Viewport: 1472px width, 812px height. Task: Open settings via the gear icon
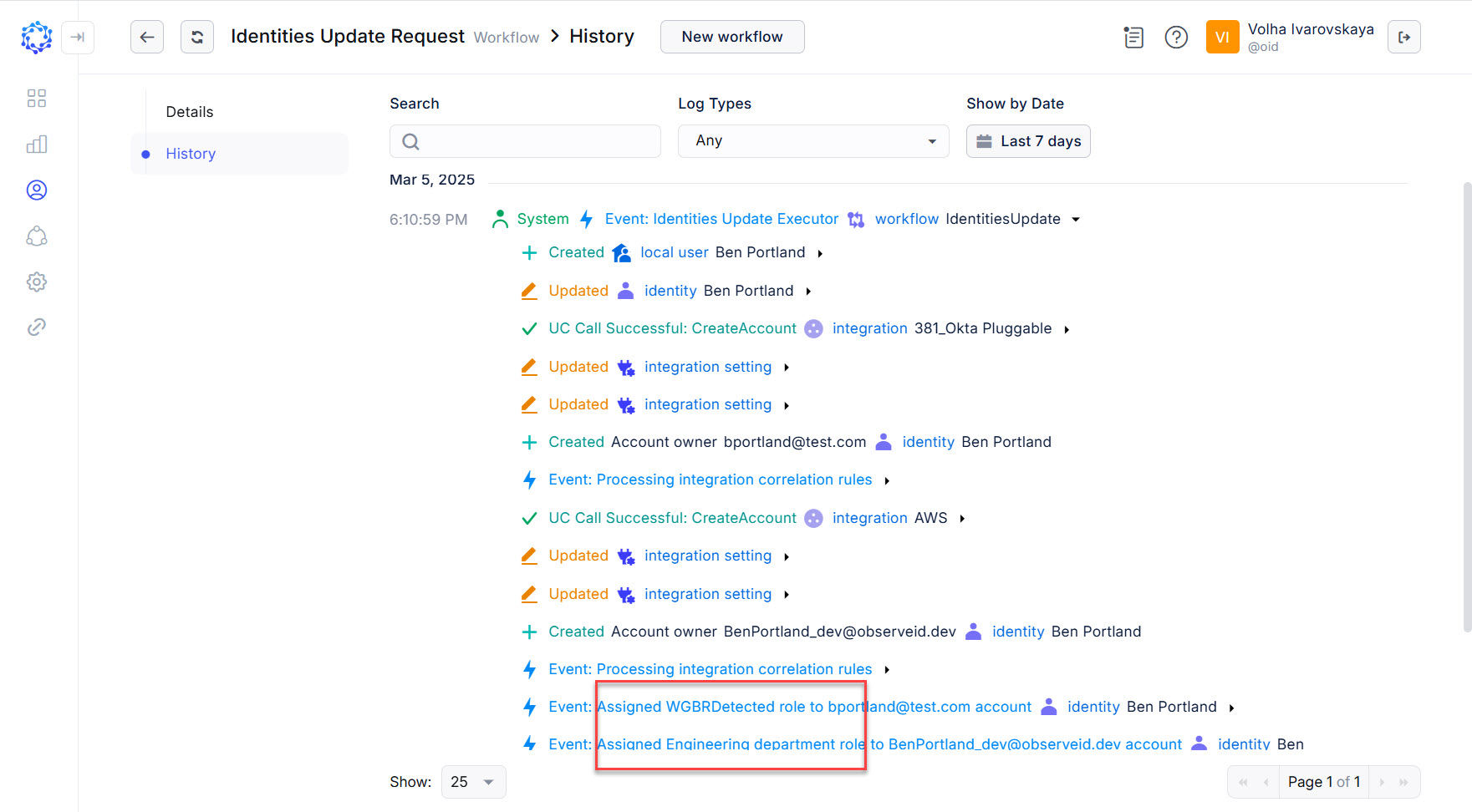point(37,282)
